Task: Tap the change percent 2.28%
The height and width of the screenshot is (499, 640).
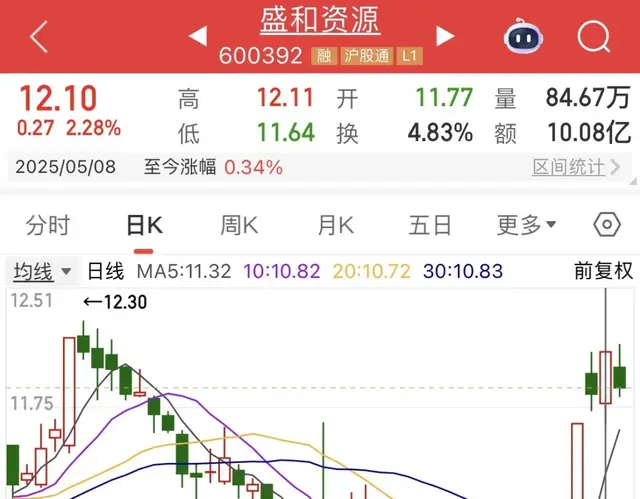Action: [x=93, y=128]
